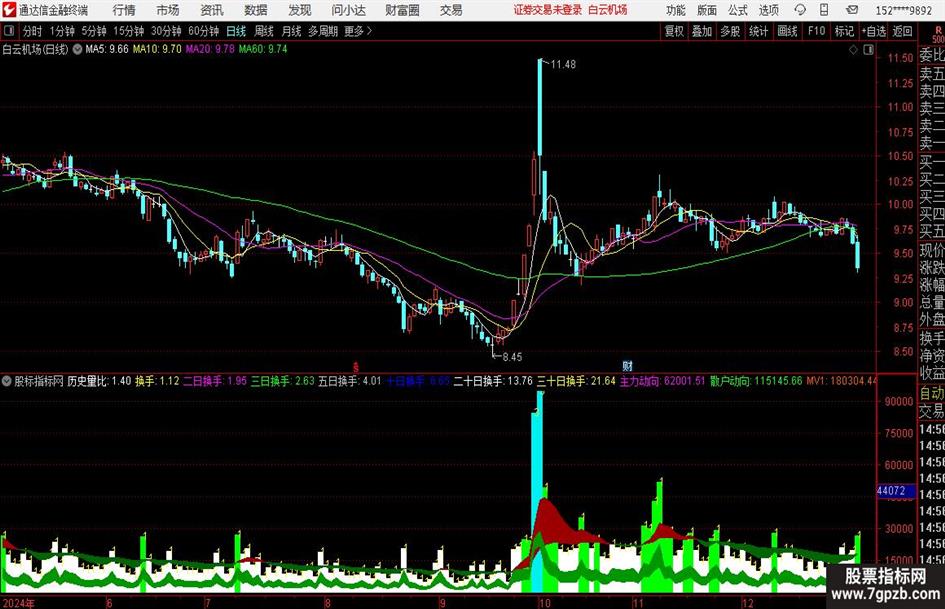Expand the 白云机场(日线) indicator dropdown arrow
This screenshot has width=945, height=609.
point(78,49)
